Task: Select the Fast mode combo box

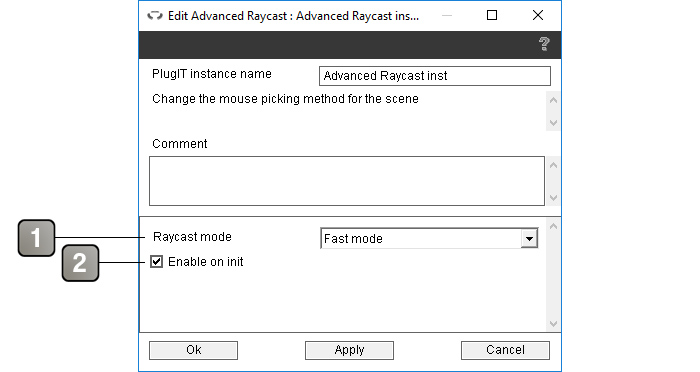Action: pos(429,238)
